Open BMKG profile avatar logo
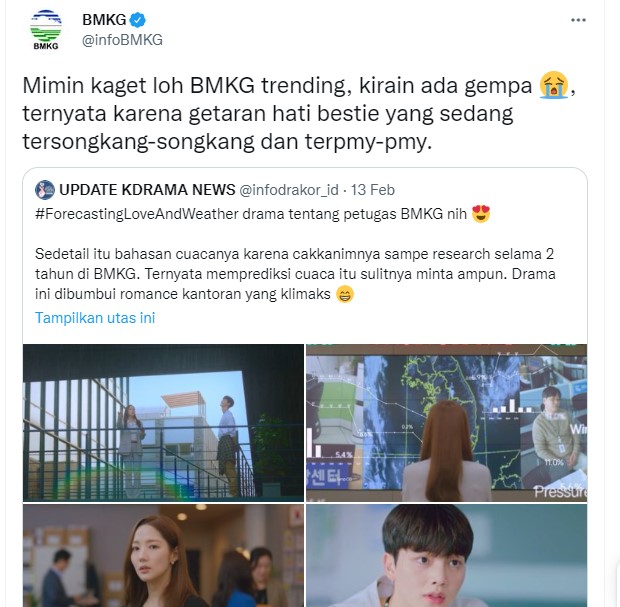 click(46, 30)
